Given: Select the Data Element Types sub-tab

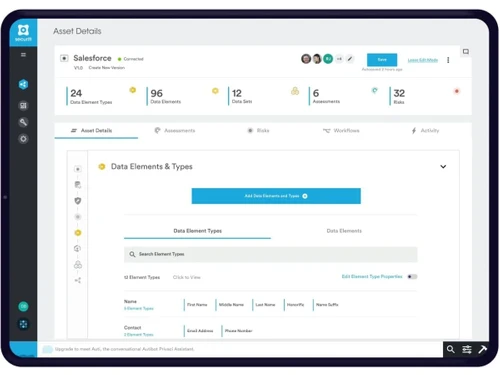Looking at the screenshot, I should point(197,231).
